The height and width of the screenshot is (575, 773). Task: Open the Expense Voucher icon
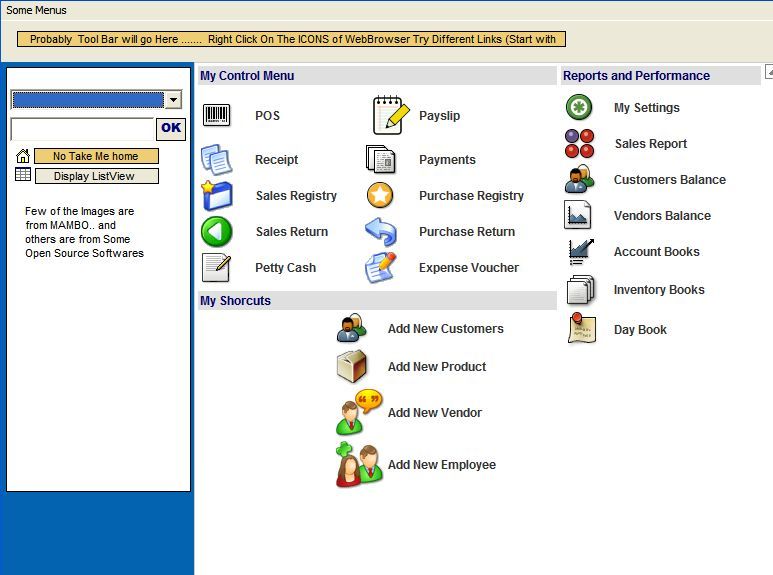pyautogui.click(x=380, y=268)
